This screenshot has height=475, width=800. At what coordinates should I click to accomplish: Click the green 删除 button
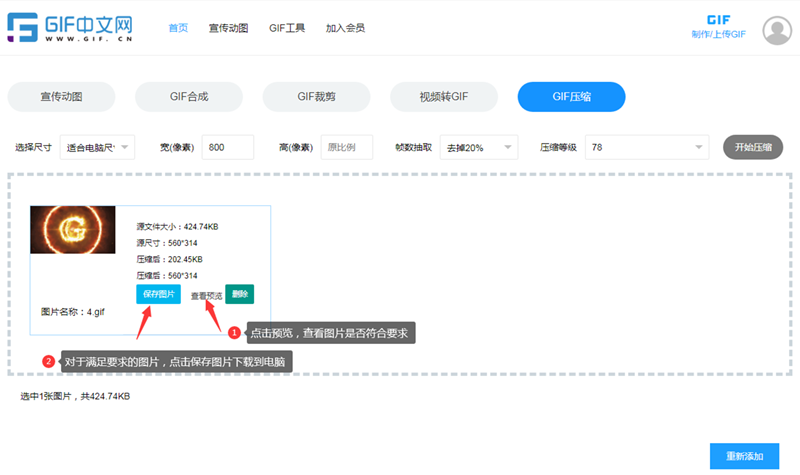tap(239, 294)
